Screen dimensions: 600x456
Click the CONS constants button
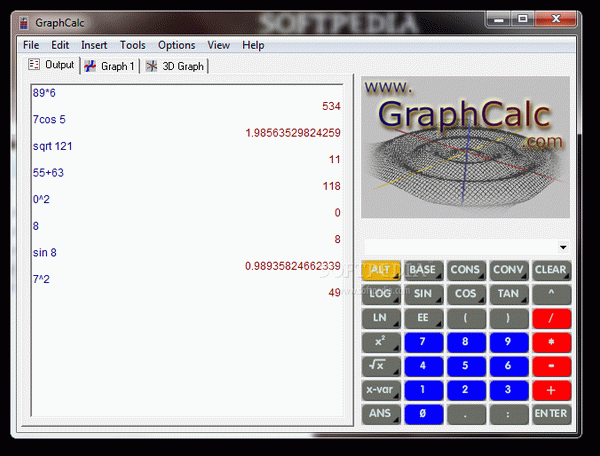(x=466, y=270)
